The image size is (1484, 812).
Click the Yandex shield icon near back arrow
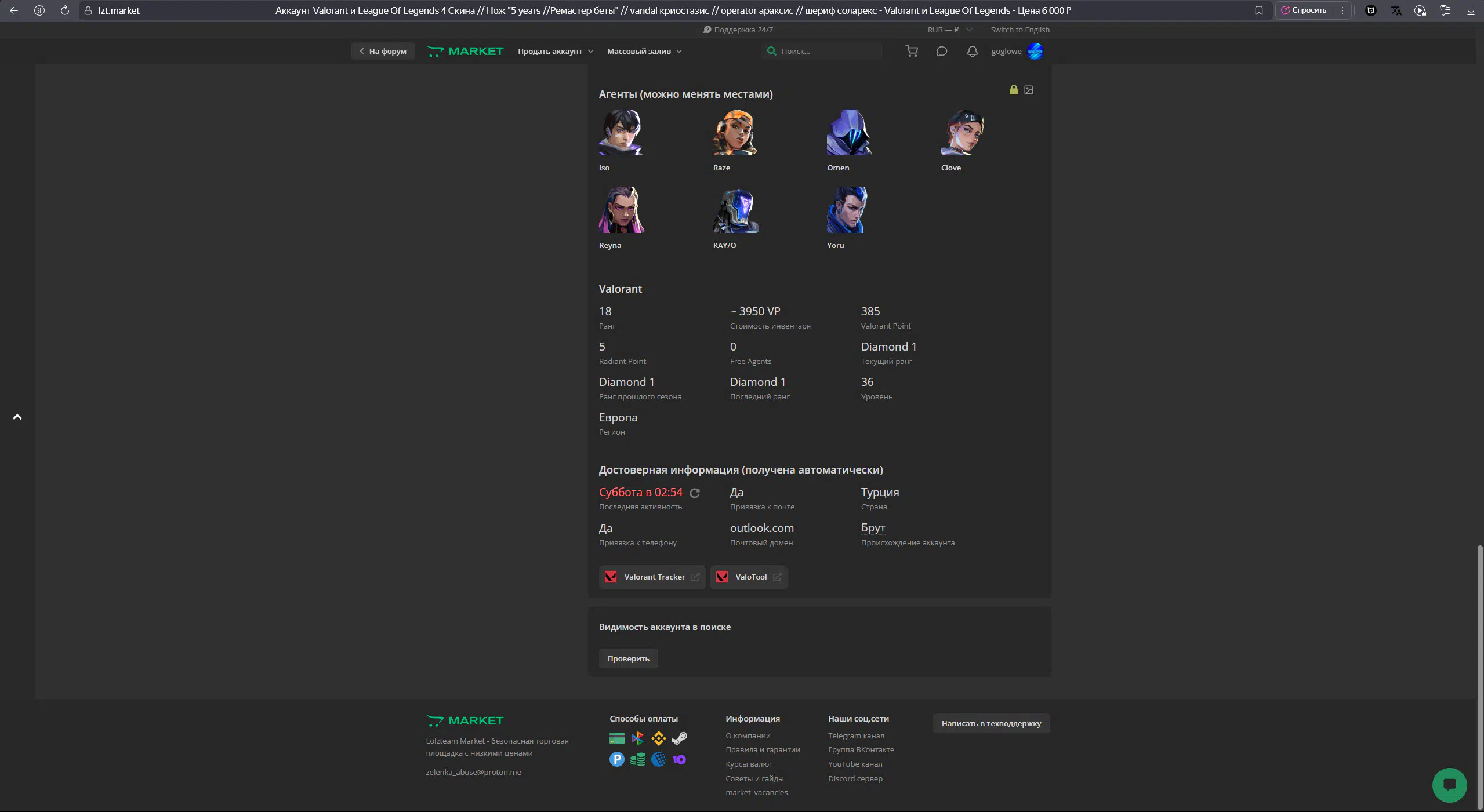click(39, 10)
